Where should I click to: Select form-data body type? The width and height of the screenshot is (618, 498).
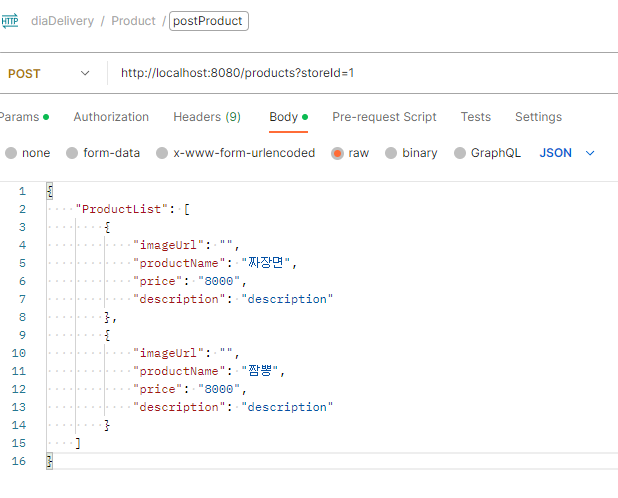[x=103, y=153]
